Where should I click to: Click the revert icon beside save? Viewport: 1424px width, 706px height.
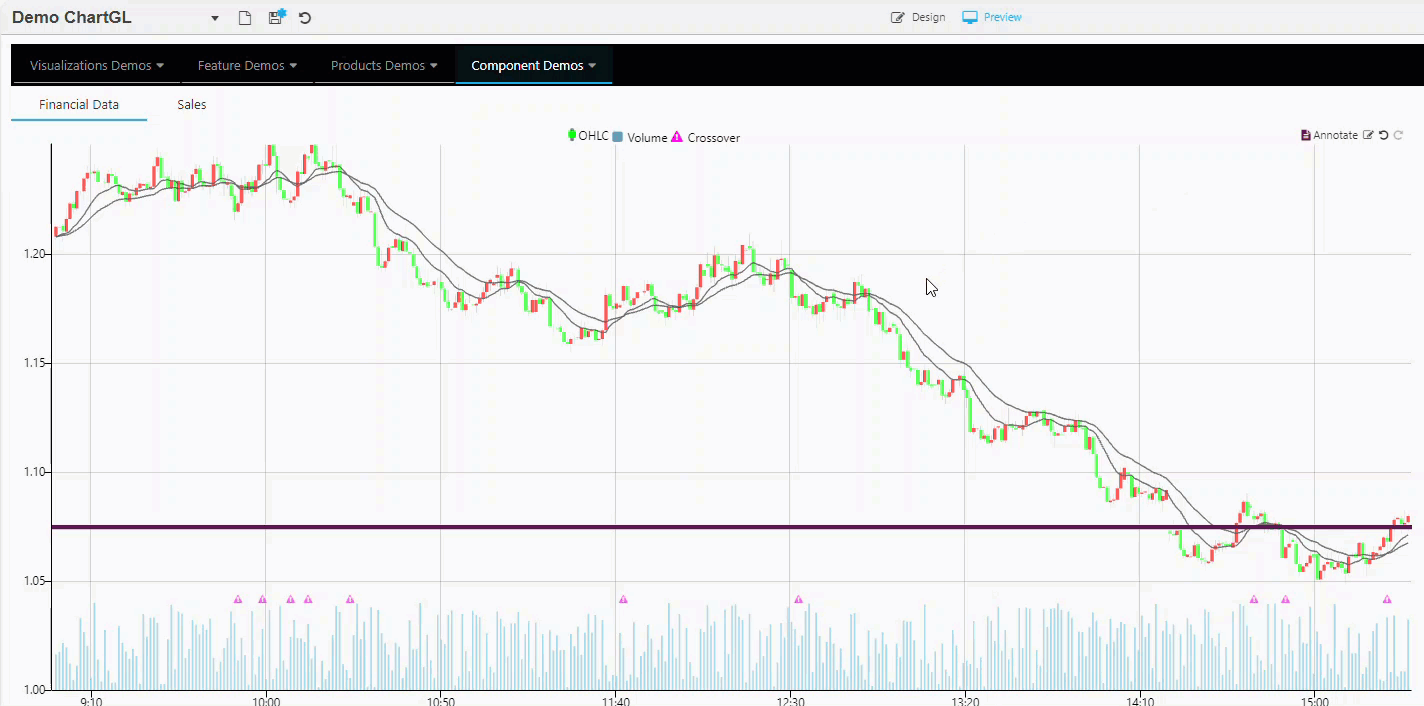pyautogui.click(x=305, y=18)
